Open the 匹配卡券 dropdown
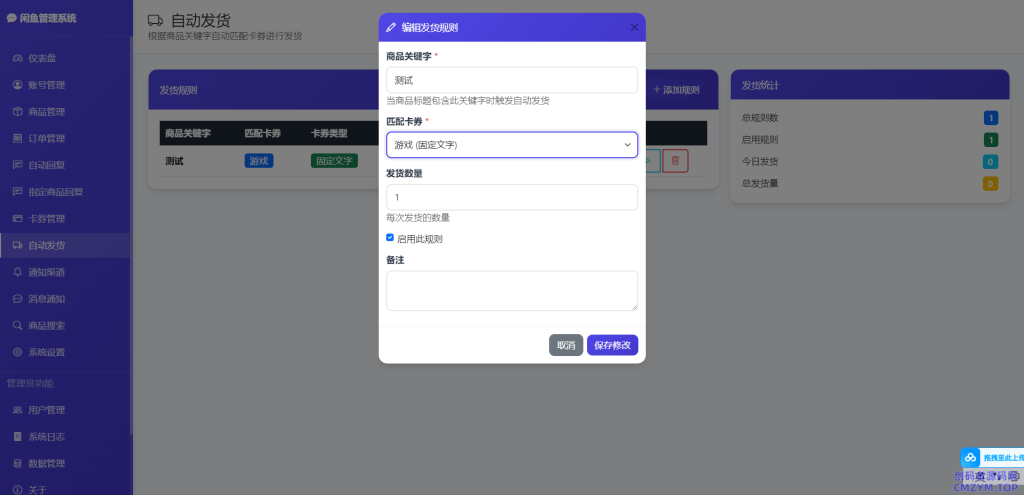This screenshot has width=1024, height=495. [512, 145]
